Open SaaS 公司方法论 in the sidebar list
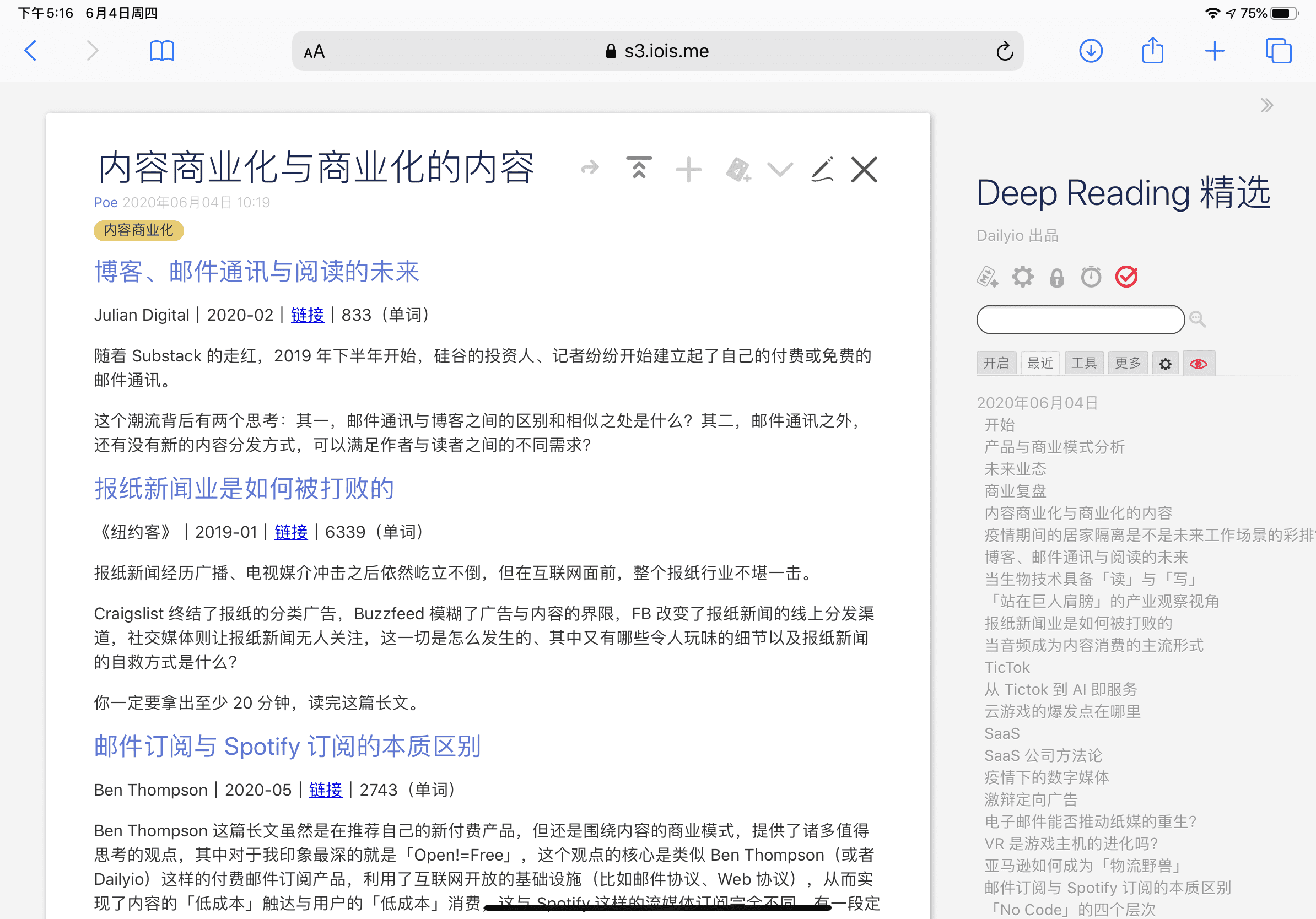This screenshot has height=919, width=1316. (1043, 756)
